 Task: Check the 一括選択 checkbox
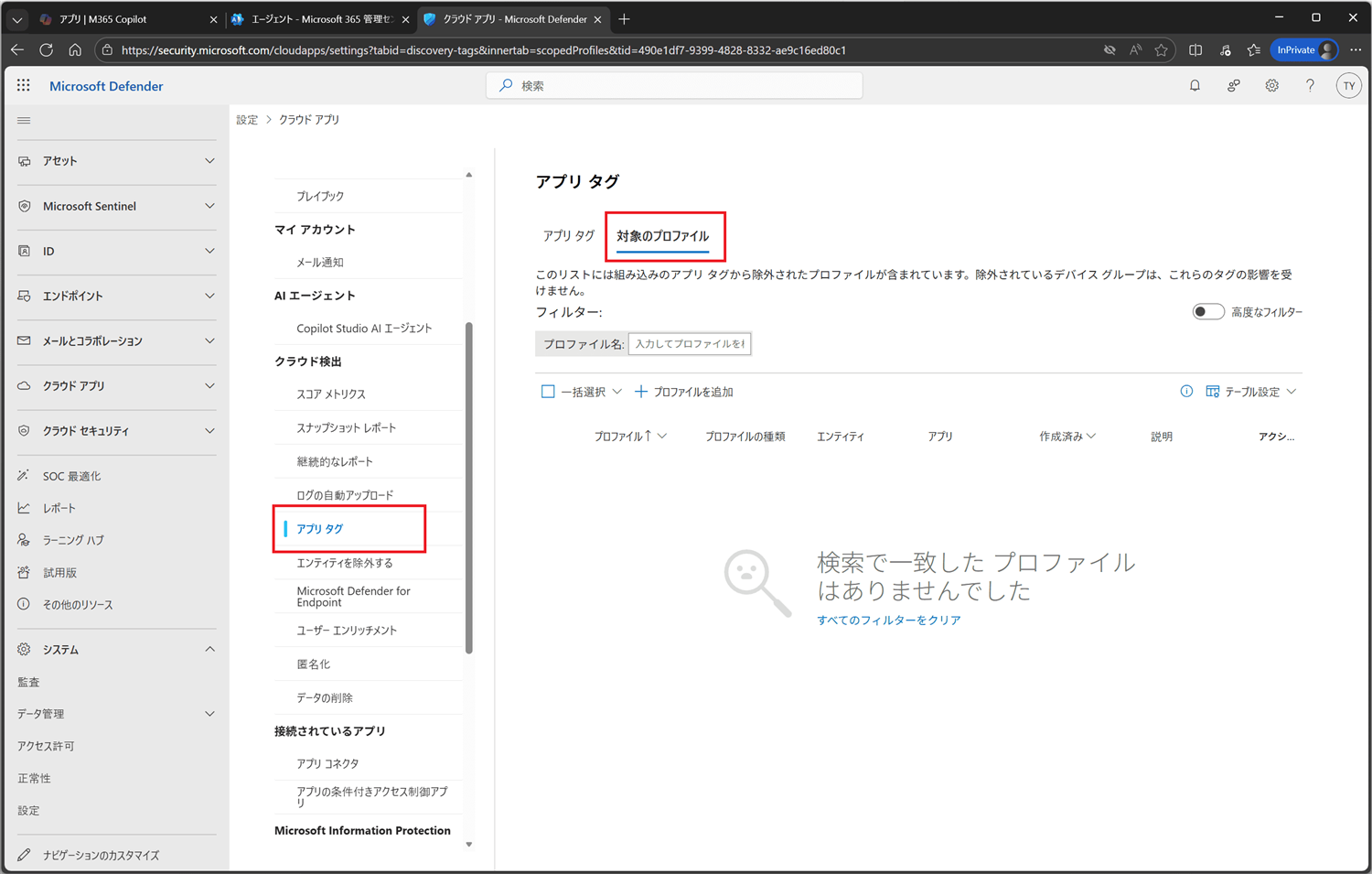[x=548, y=392]
